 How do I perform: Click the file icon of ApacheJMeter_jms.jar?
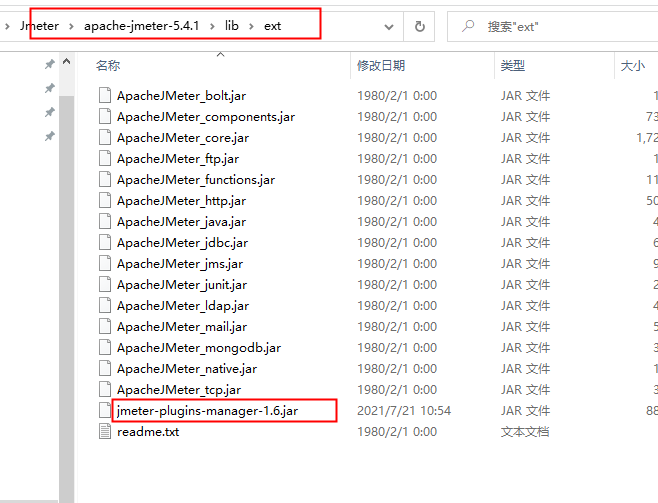point(105,263)
